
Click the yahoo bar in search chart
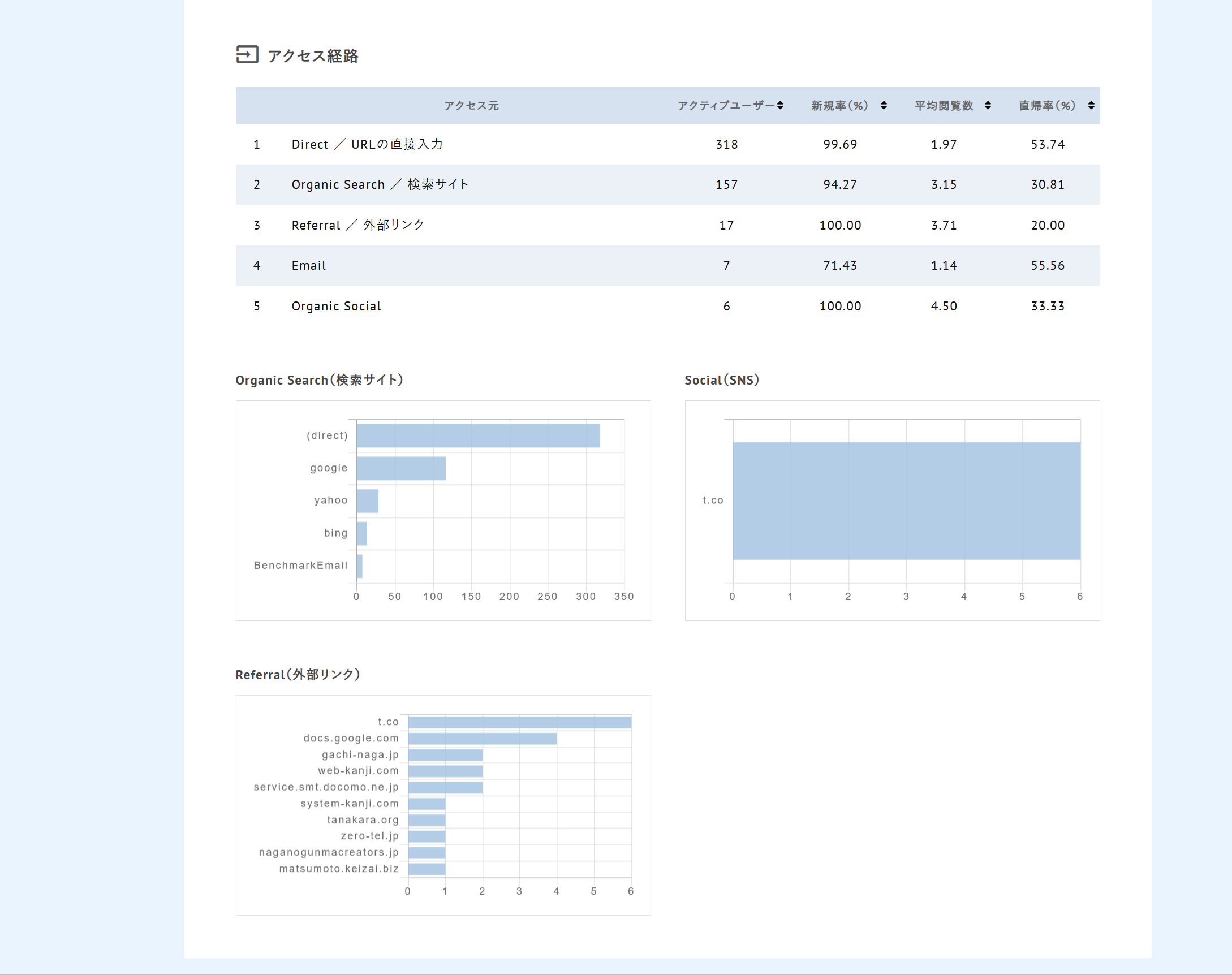367,501
